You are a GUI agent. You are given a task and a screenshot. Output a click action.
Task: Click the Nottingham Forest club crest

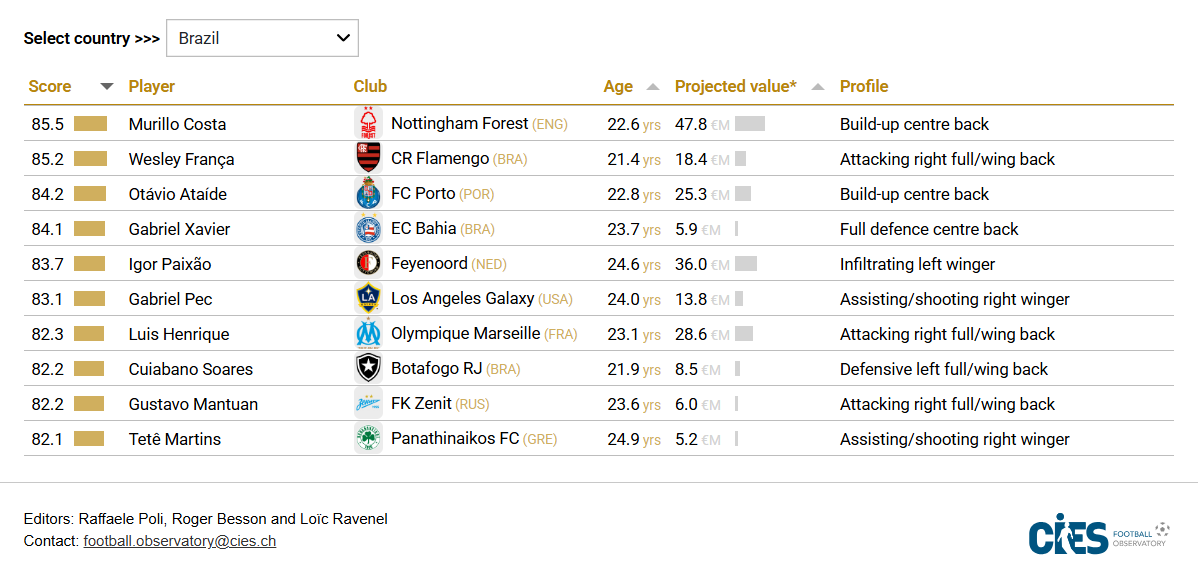pyautogui.click(x=368, y=124)
